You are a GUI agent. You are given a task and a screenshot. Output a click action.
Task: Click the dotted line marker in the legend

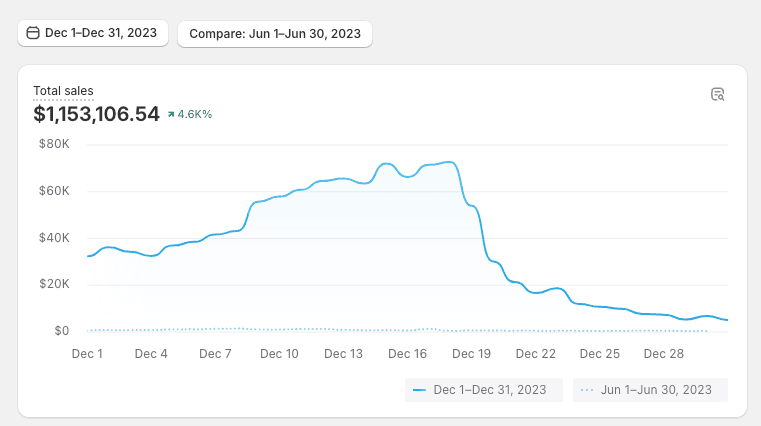(x=588, y=390)
